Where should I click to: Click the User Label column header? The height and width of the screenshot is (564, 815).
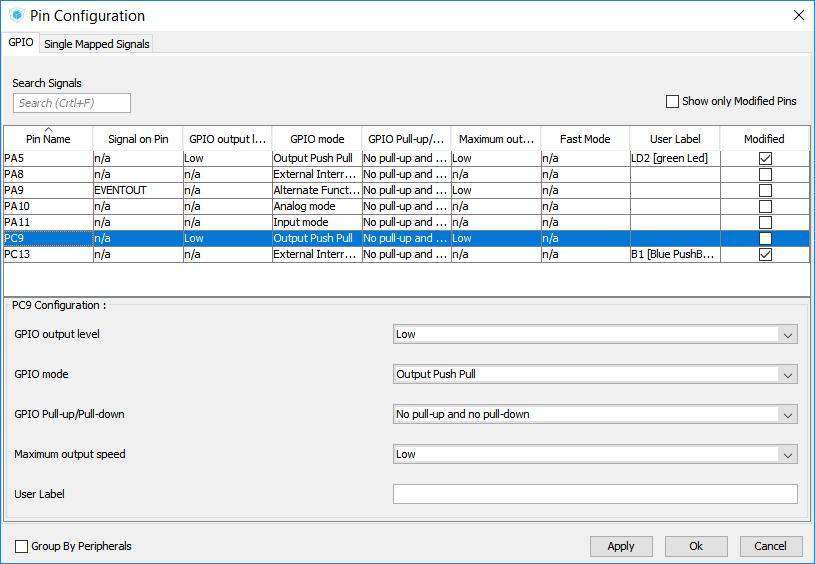click(x=675, y=139)
